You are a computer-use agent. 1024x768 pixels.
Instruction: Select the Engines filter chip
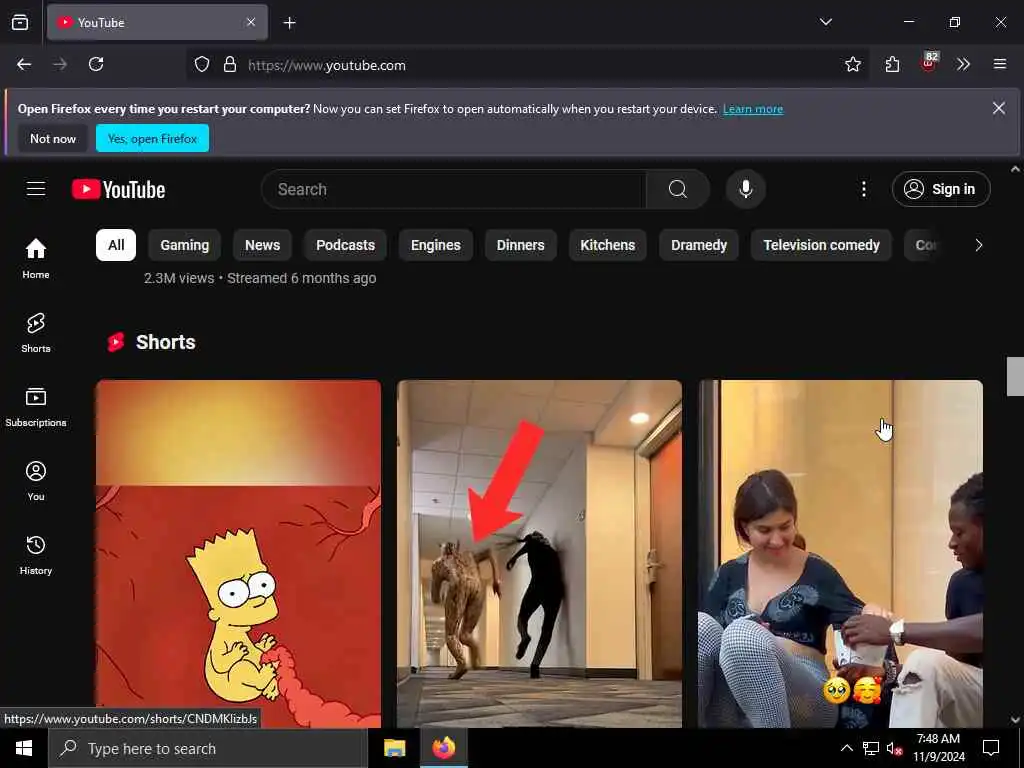(x=436, y=245)
